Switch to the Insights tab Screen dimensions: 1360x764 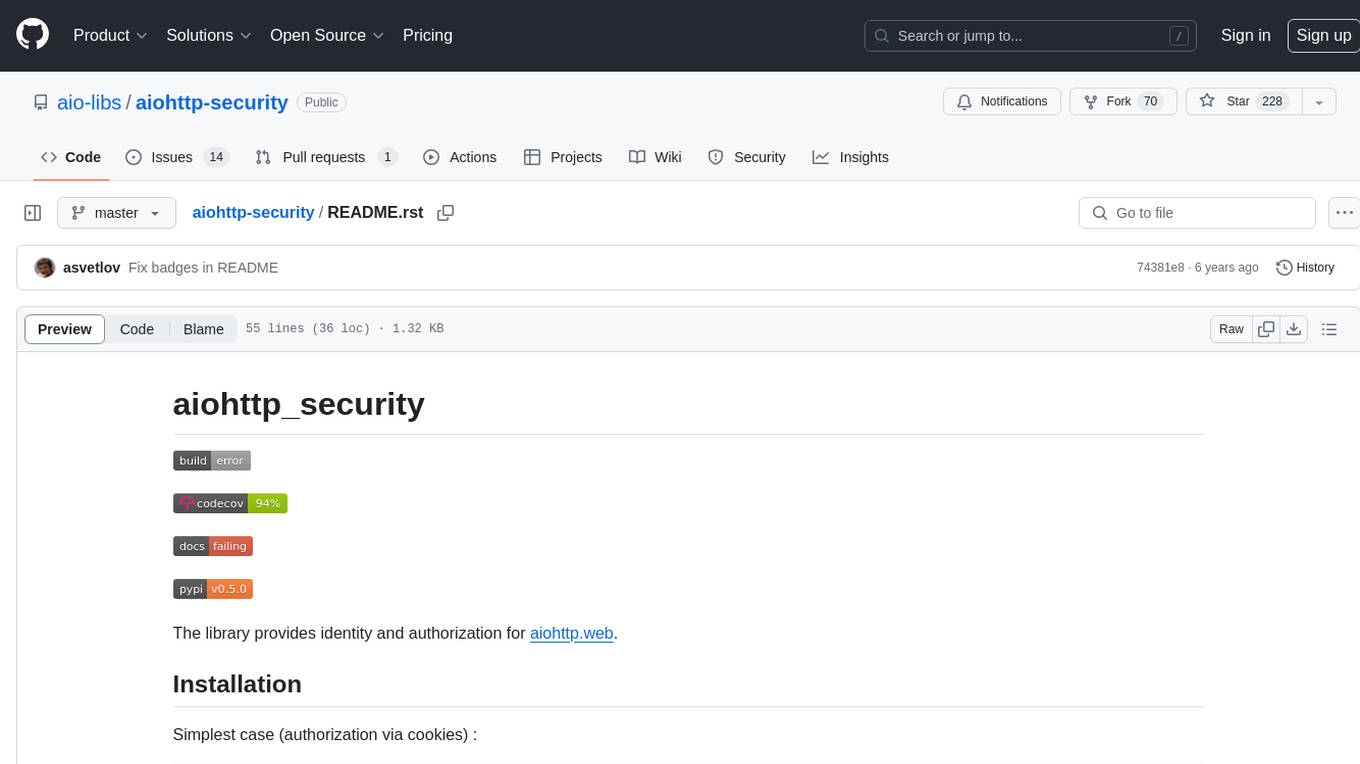click(851, 157)
